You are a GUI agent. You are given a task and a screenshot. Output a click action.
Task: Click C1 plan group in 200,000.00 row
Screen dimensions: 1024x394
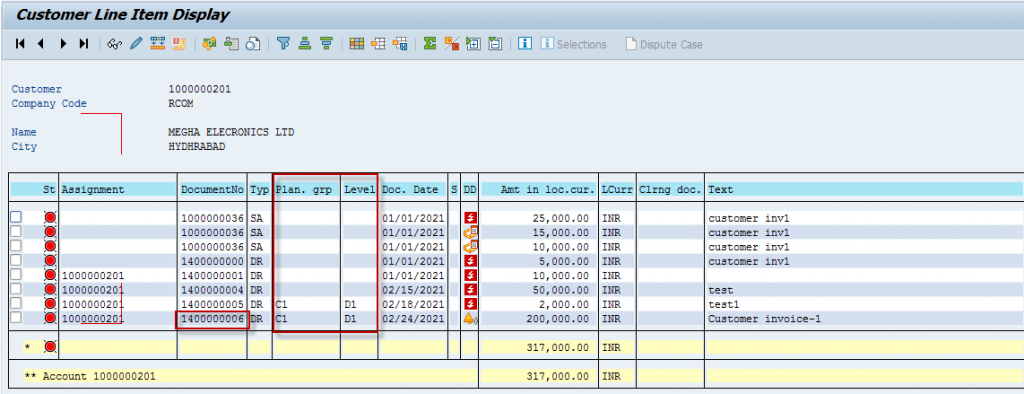pos(281,319)
